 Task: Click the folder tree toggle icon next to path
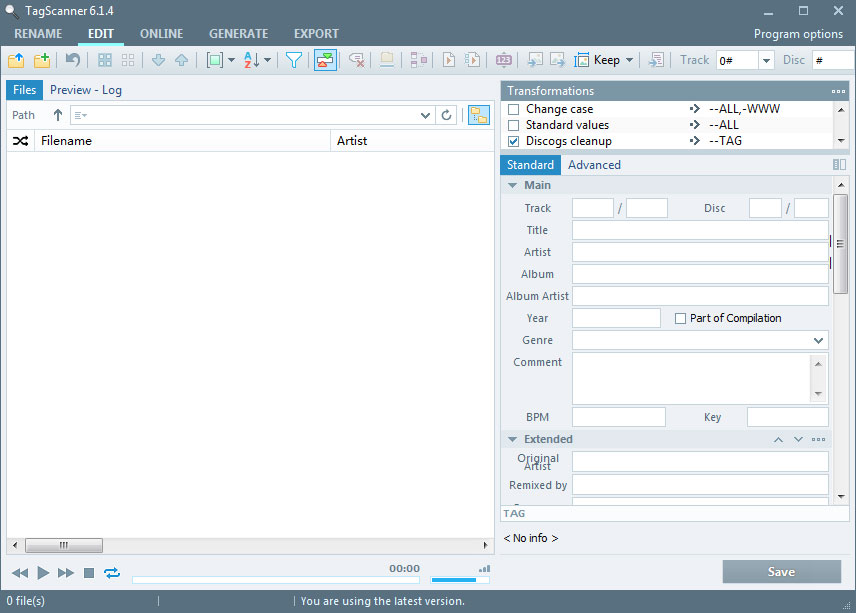(x=479, y=115)
